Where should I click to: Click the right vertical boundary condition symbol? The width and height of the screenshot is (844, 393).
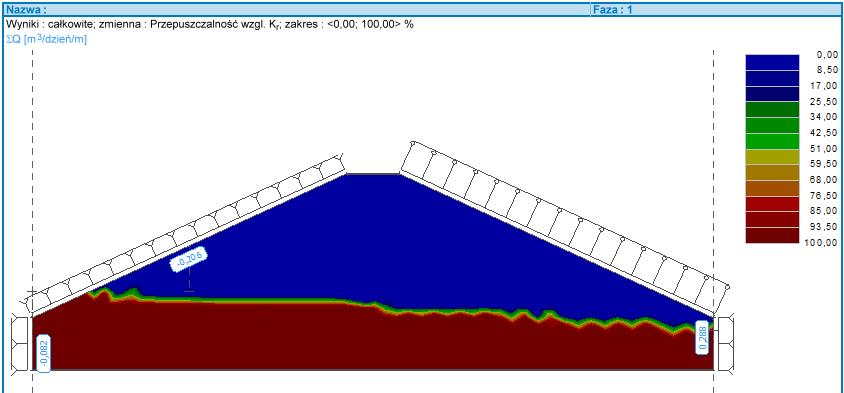pos(726,343)
